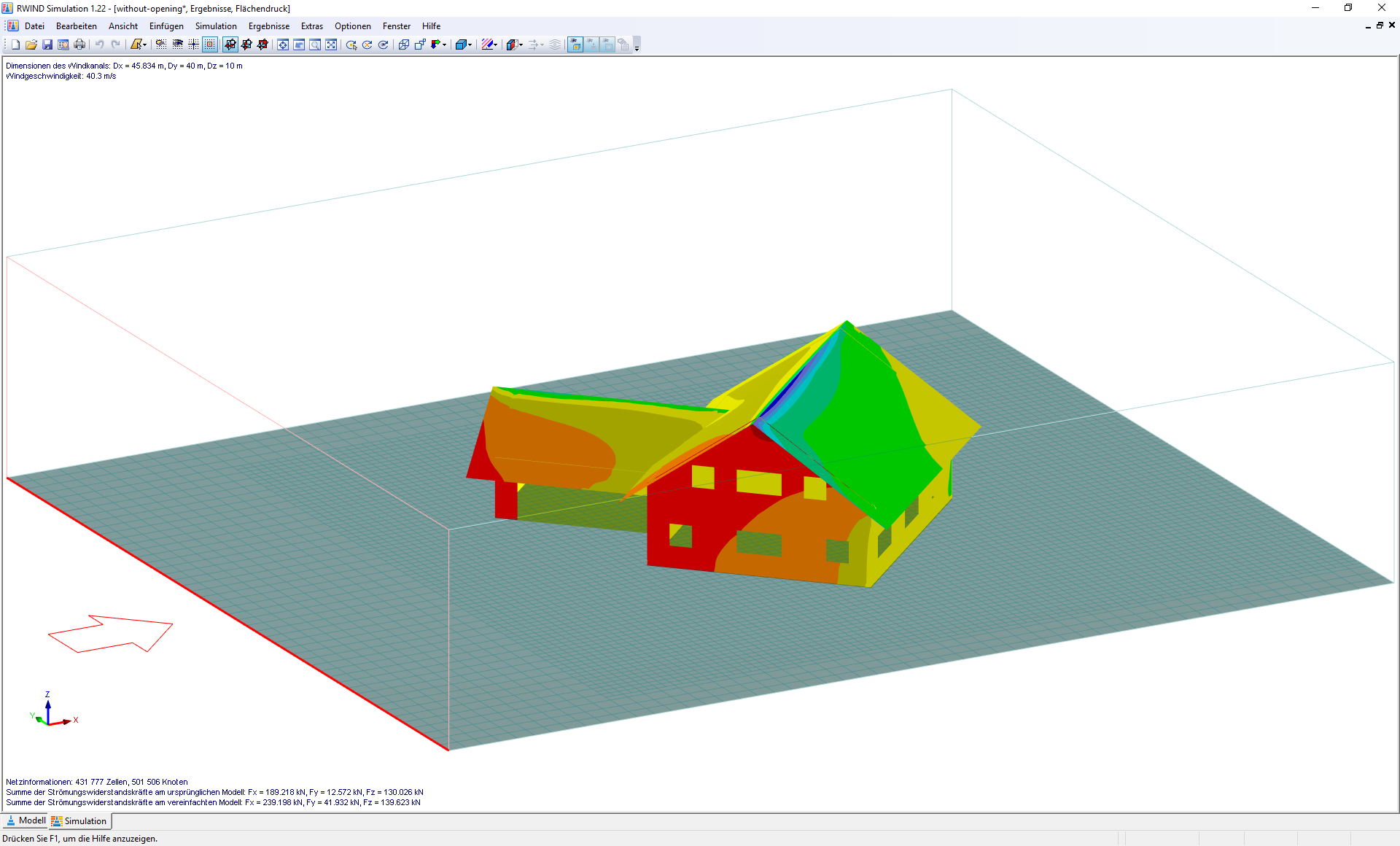Click the Print icon
Image resolution: width=1400 pixels, height=846 pixels.
79,44
